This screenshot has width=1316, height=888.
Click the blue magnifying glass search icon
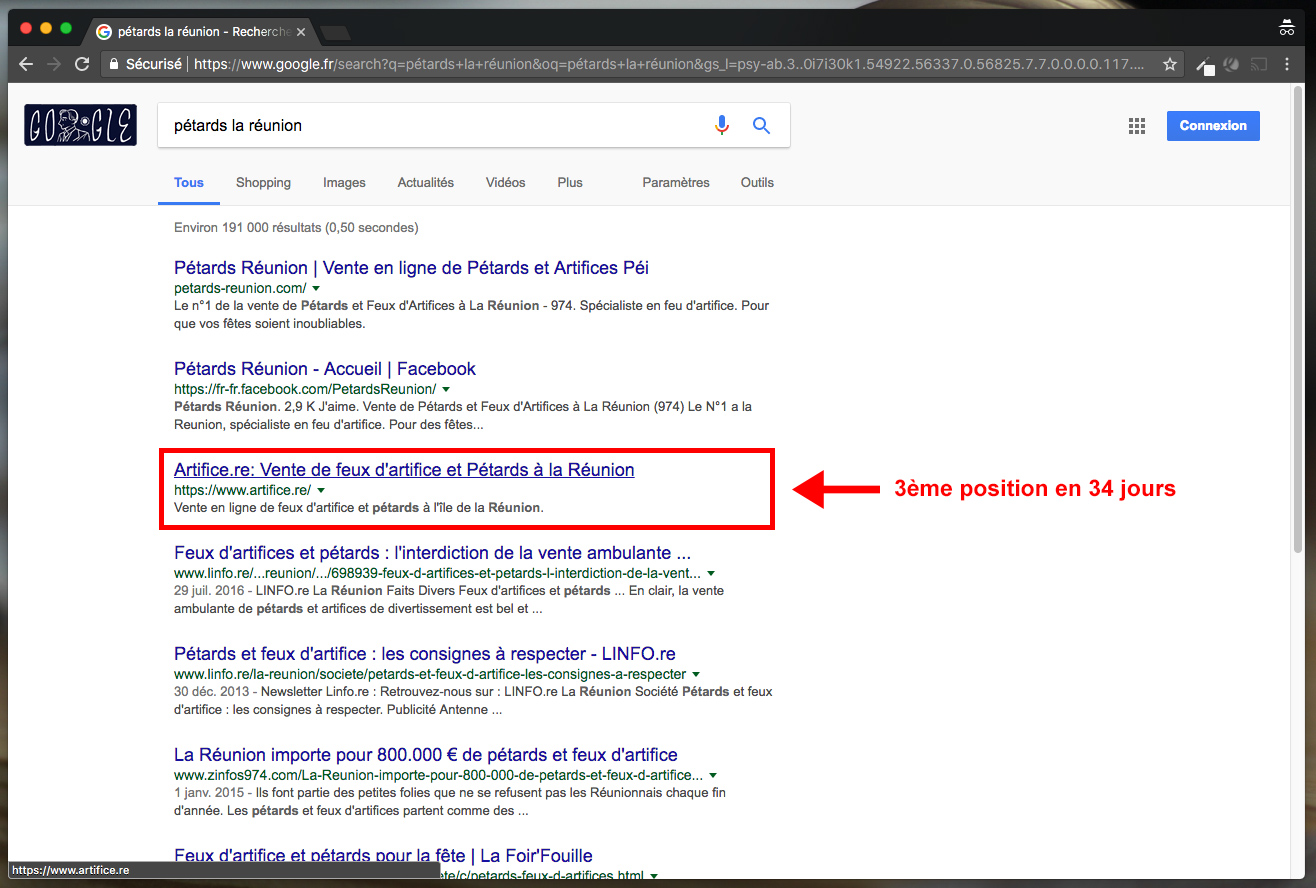pos(761,125)
